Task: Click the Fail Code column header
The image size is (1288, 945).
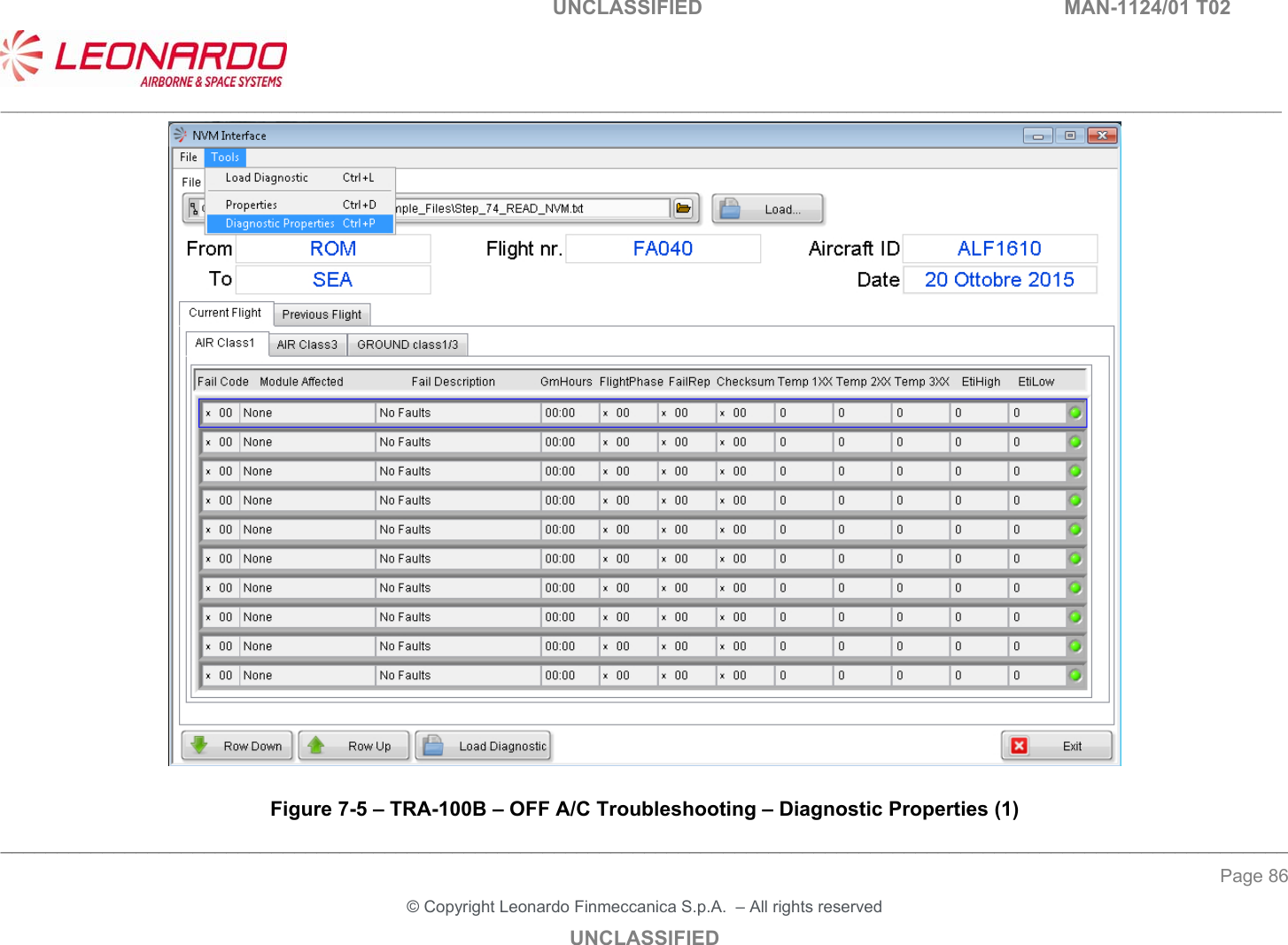Action: coord(223,382)
